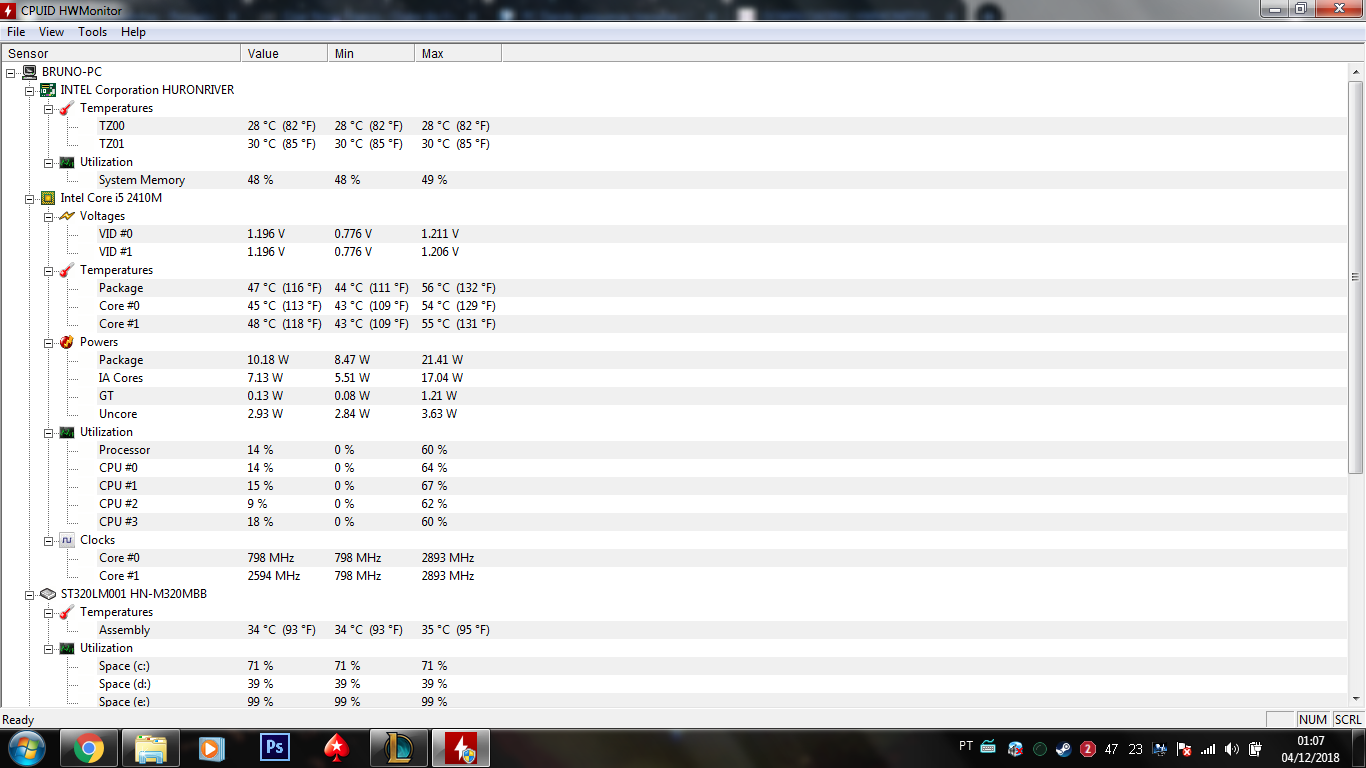Click the NUM status bar indicator
1366x768 pixels.
tap(1312, 720)
